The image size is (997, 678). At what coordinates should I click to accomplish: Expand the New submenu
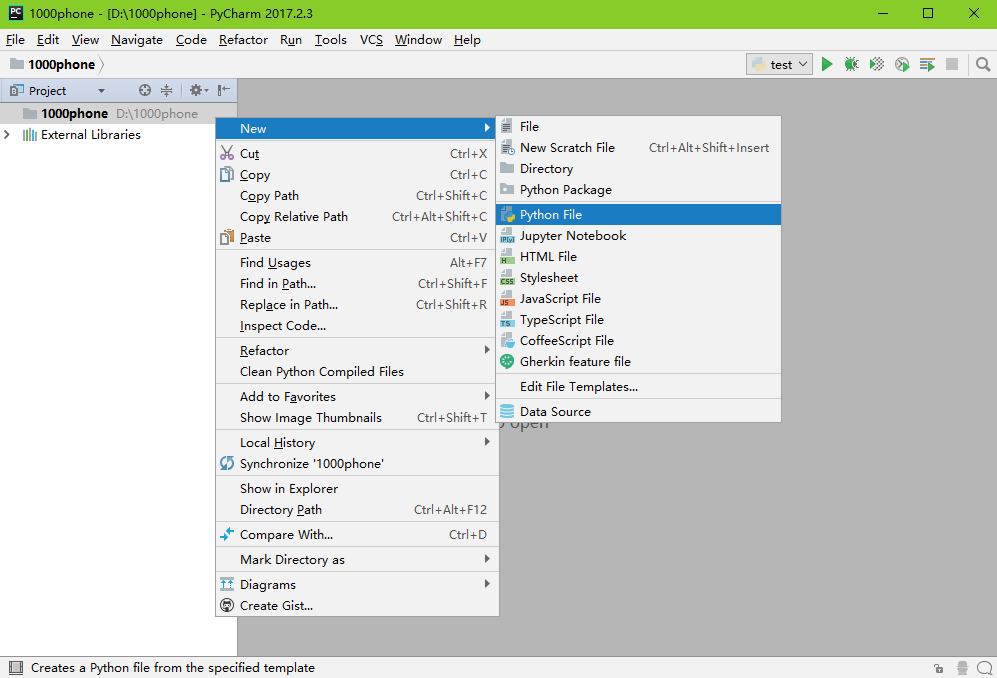(357, 128)
